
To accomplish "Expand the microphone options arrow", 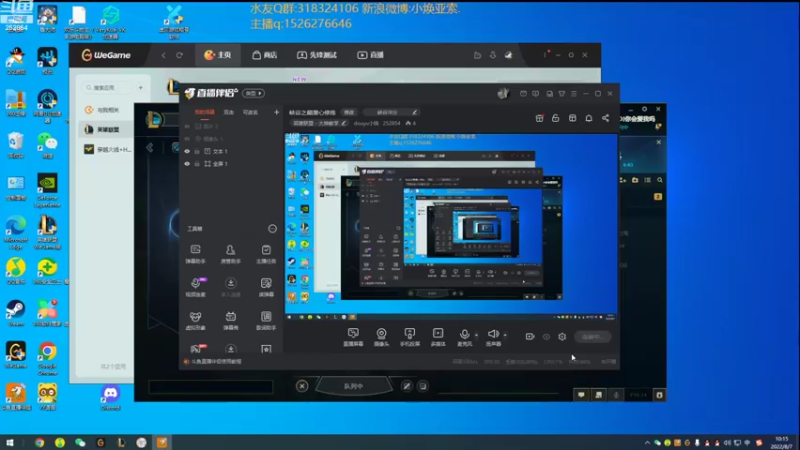I will pos(476,335).
